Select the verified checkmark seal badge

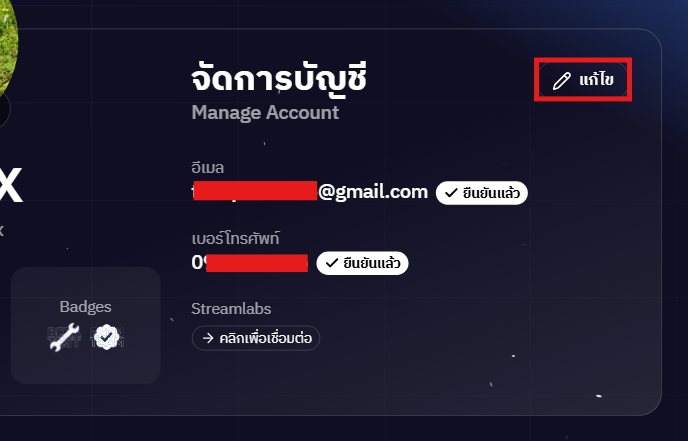click(107, 337)
